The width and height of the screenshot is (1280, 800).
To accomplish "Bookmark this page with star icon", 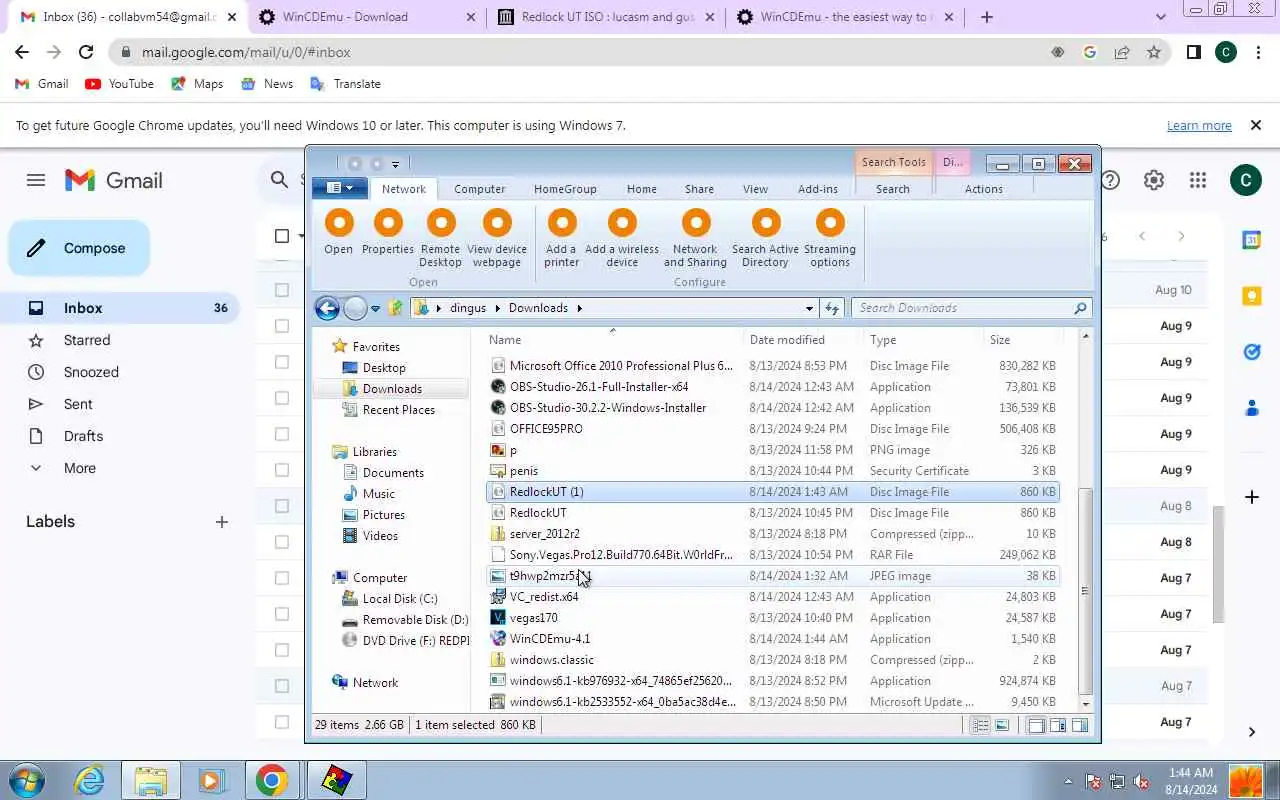I will (x=1154, y=52).
